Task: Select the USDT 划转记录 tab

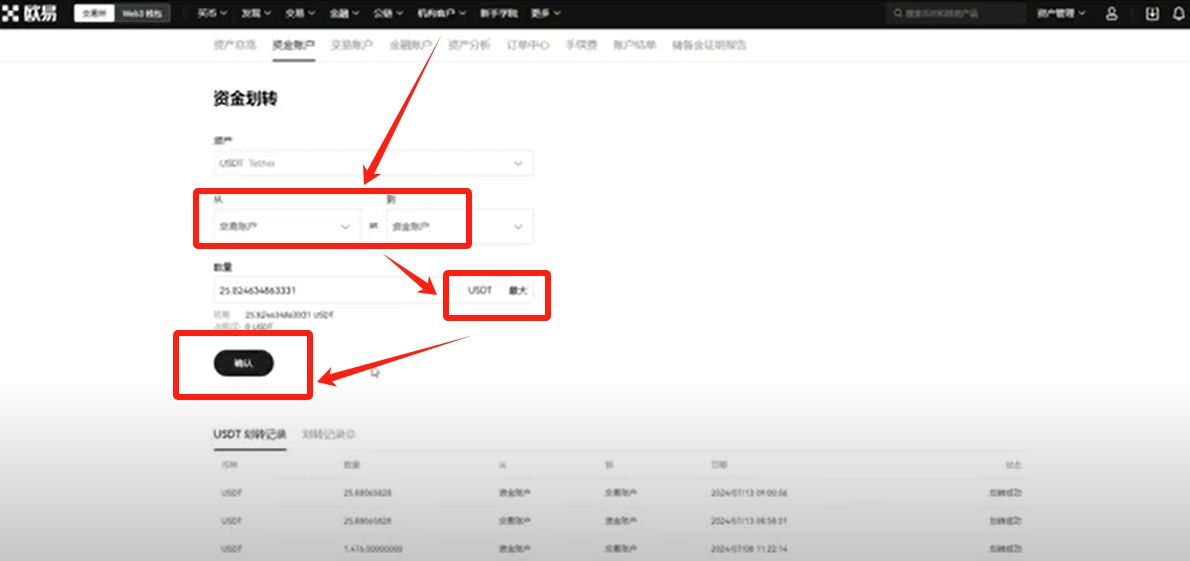Action: [249, 435]
